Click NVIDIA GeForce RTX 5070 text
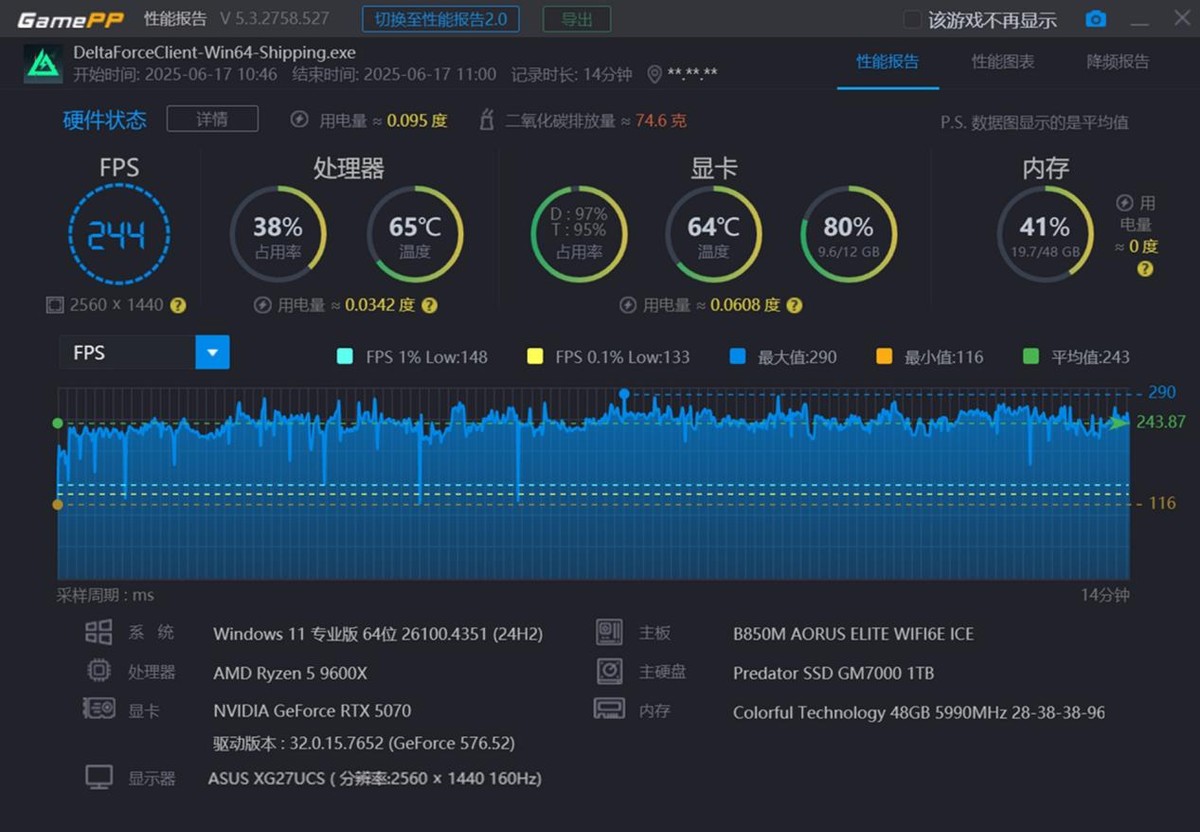The image size is (1200, 832). click(x=312, y=711)
